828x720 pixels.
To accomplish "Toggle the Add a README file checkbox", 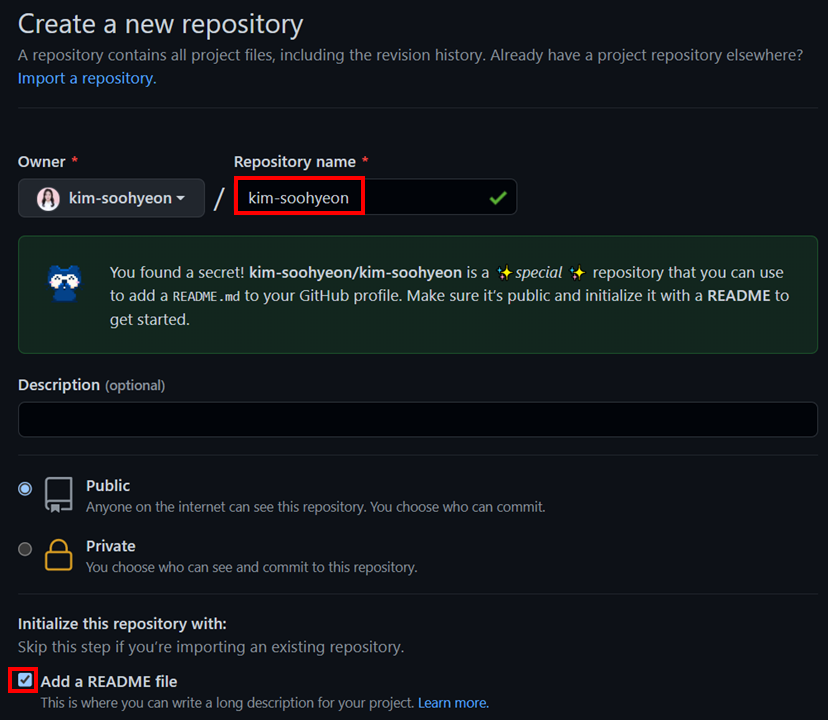I will [25, 680].
